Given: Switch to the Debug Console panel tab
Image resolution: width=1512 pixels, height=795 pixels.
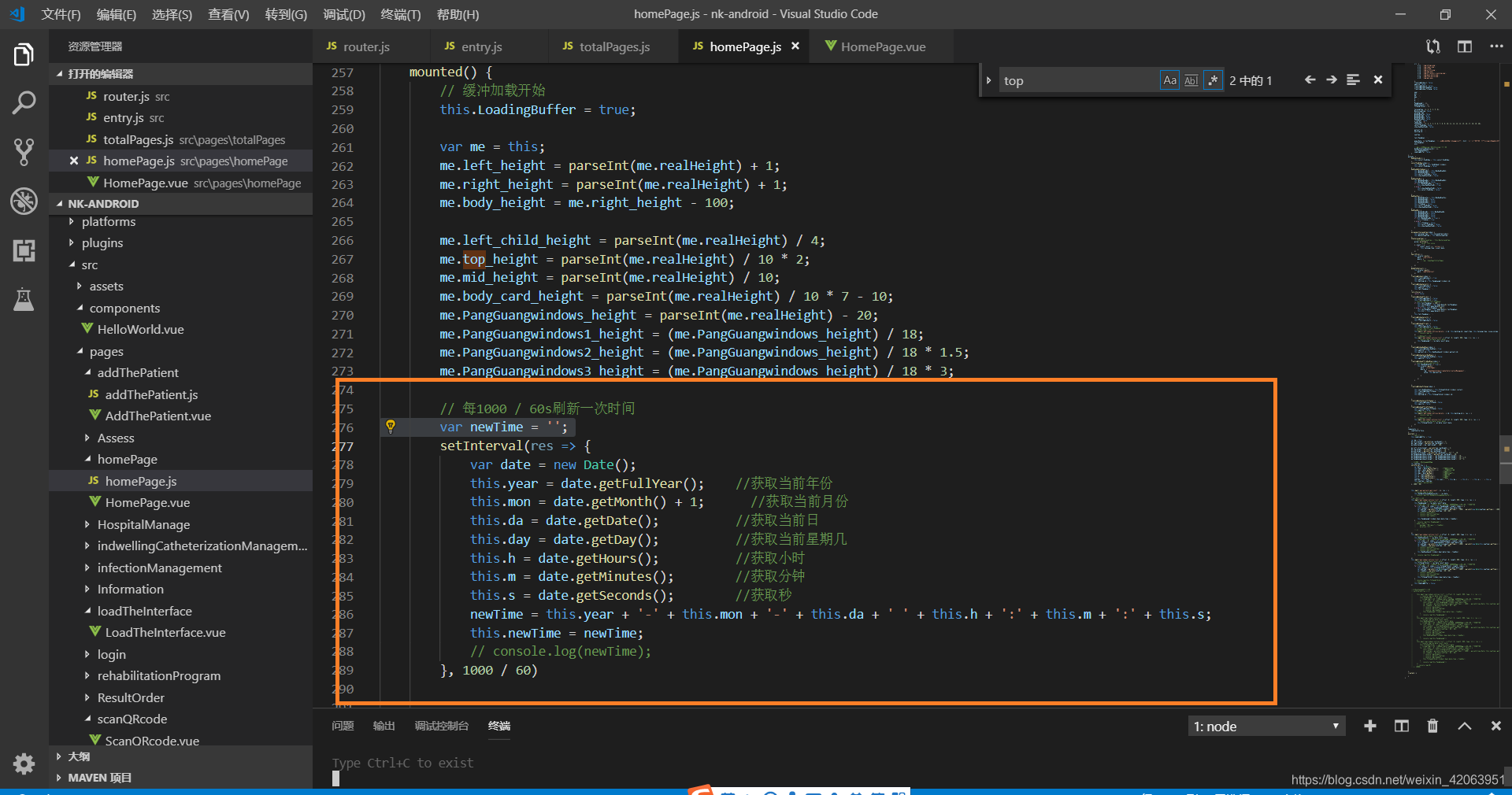Looking at the screenshot, I should [x=442, y=726].
